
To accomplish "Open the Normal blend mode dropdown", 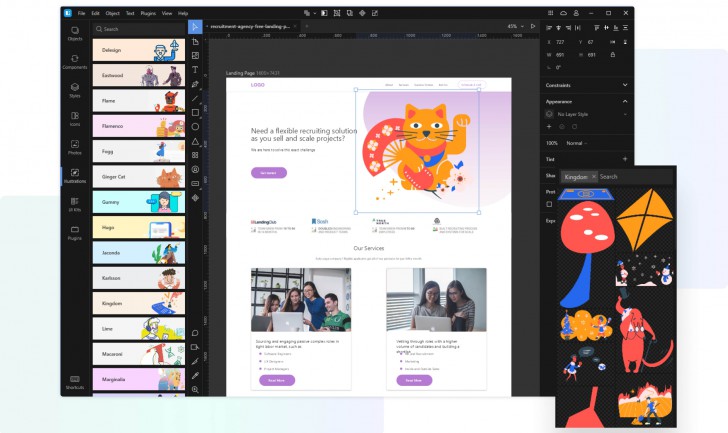I will coord(577,143).
